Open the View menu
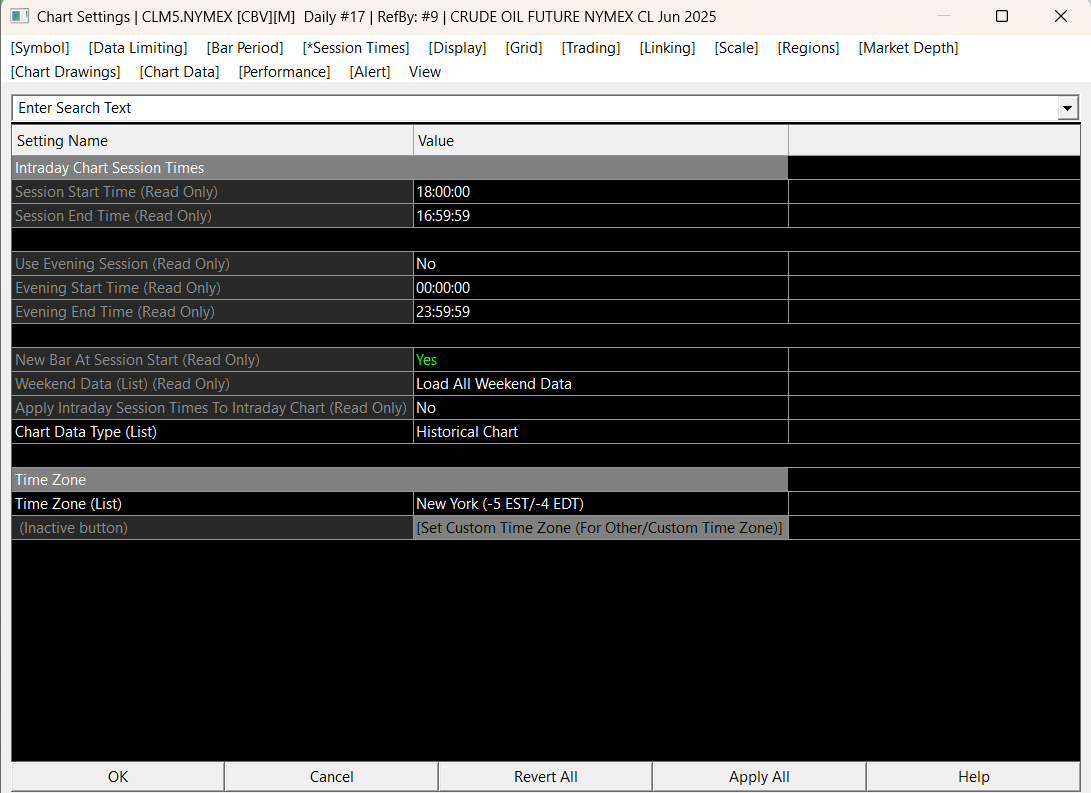 pos(425,72)
